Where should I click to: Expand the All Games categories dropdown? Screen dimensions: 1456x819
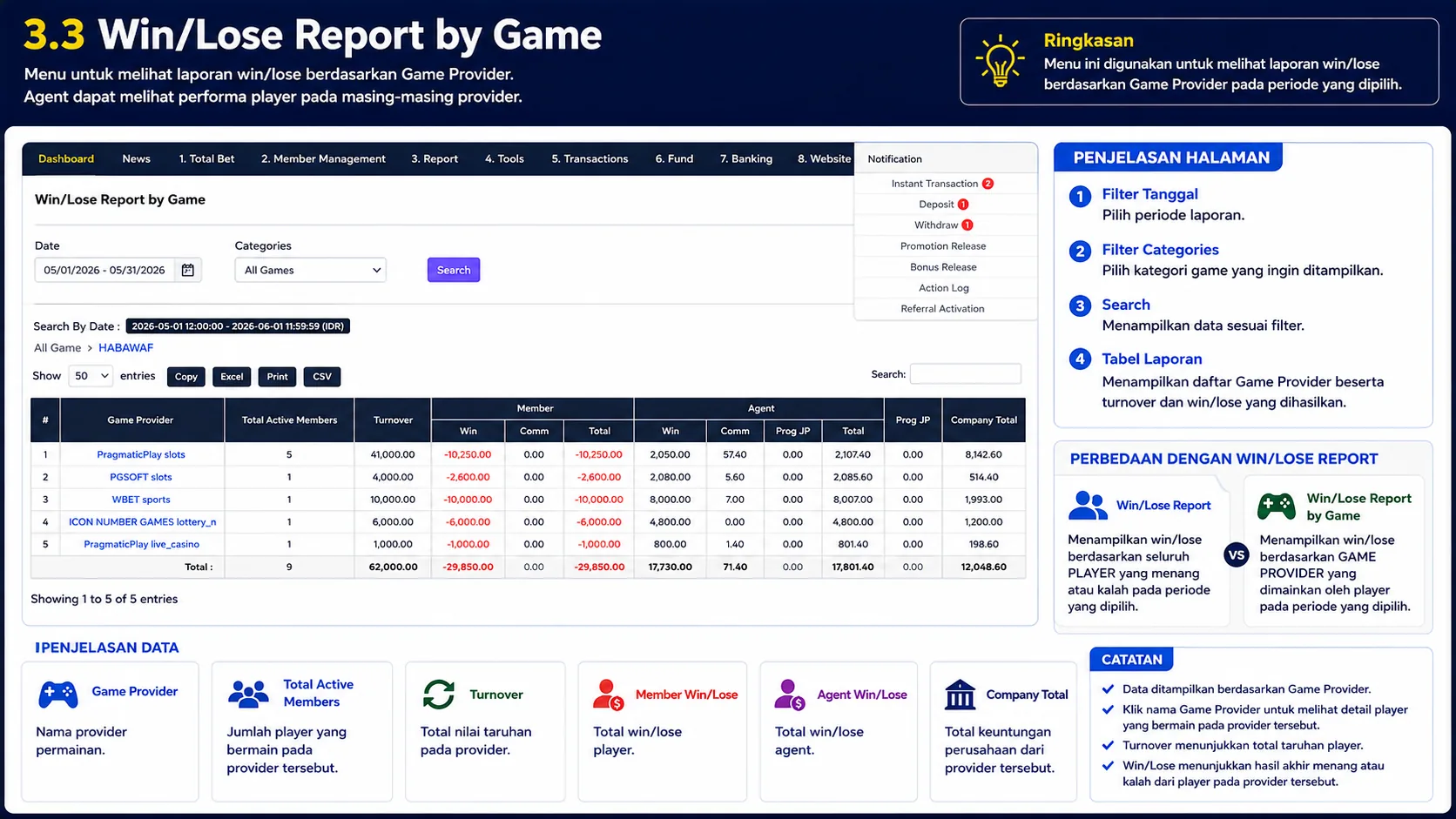pos(311,270)
